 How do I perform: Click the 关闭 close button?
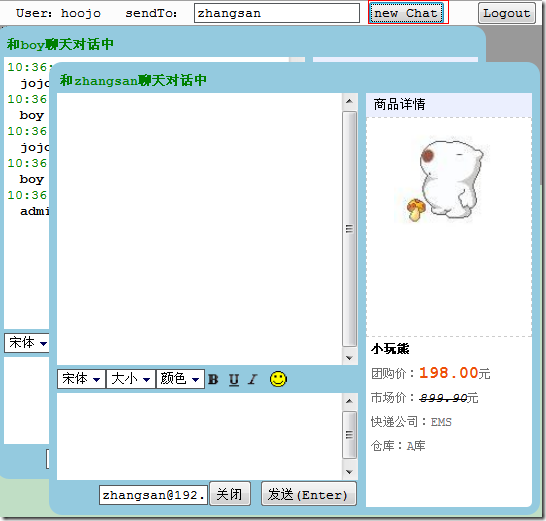pyautogui.click(x=230, y=494)
